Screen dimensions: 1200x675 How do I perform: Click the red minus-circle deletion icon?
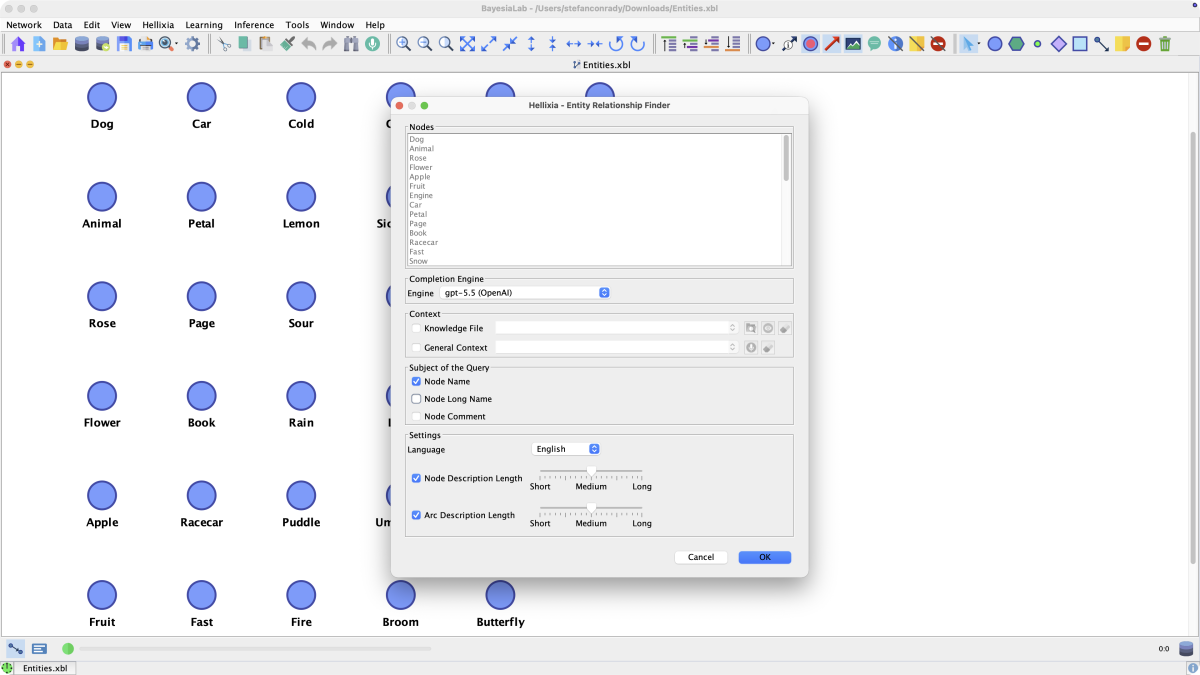click(x=1143, y=44)
